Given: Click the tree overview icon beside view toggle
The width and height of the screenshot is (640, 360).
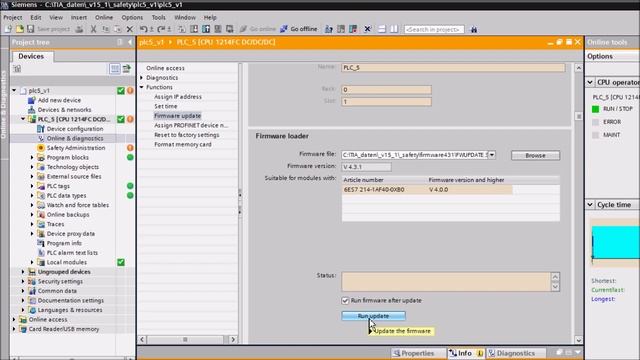Looking at the screenshot, I should coord(127,69).
